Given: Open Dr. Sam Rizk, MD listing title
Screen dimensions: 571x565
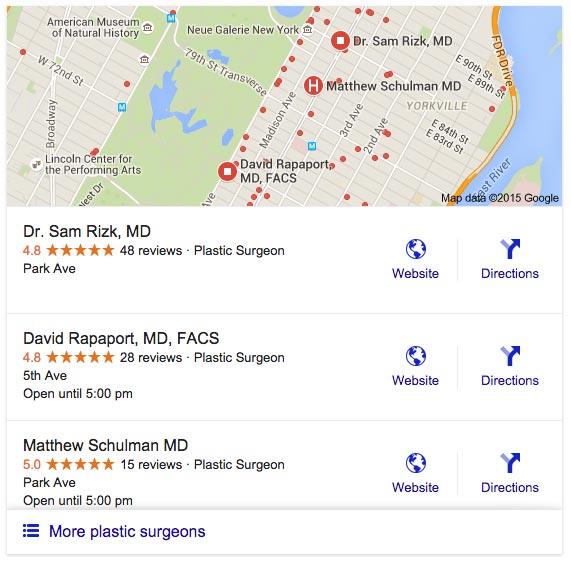Looking at the screenshot, I should point(87,231).
